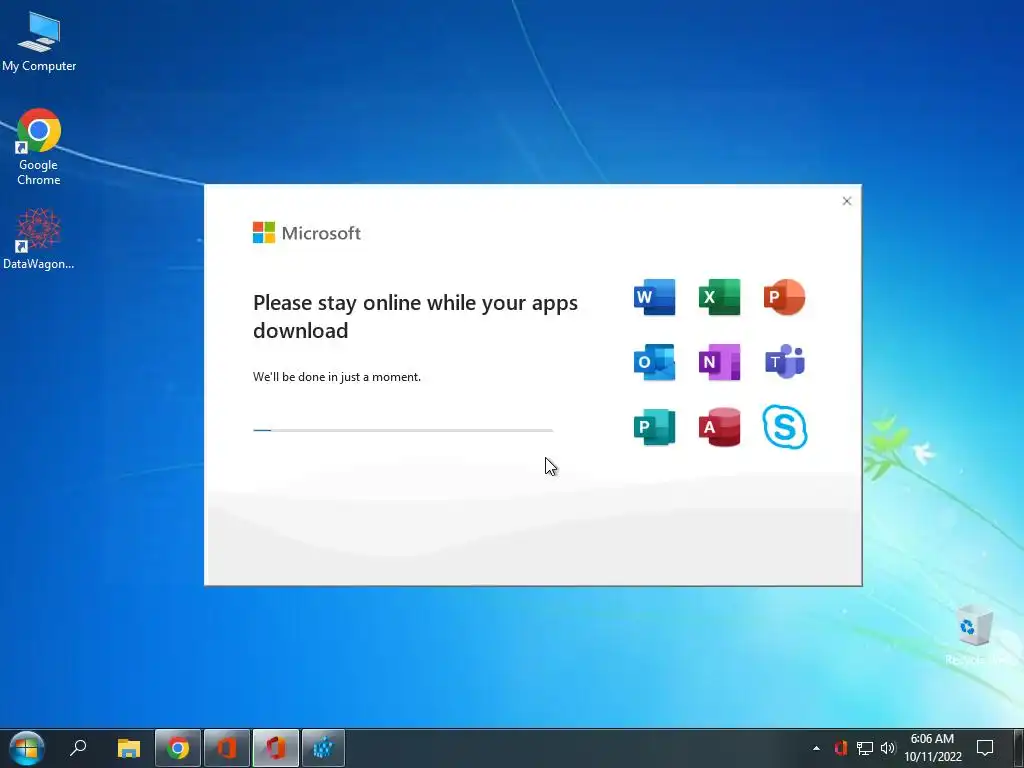
Task: Select DataWagon desktop shortcut
Action: click(x=39, y=239)
